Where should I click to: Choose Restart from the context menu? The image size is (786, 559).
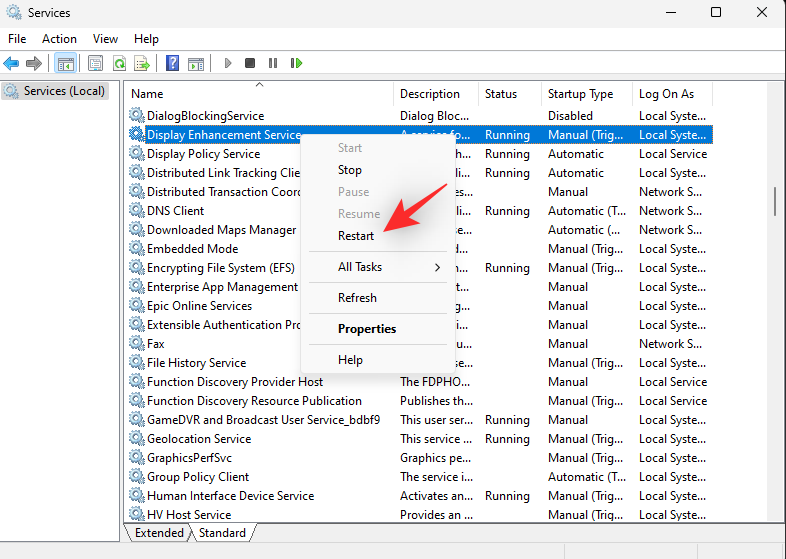[x=356, y=236]
